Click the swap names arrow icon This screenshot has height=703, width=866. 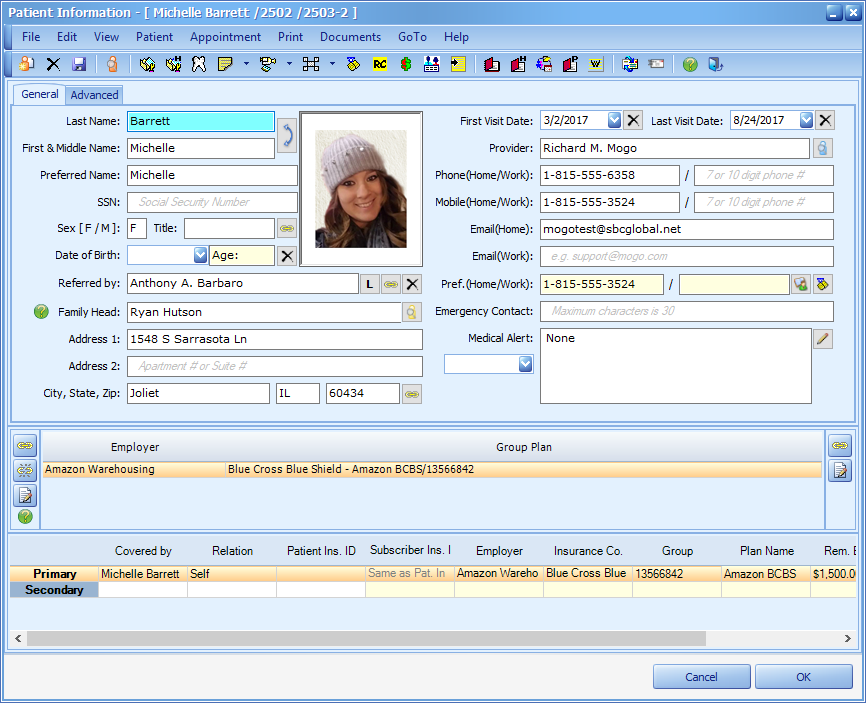click(x=287, y=135)
